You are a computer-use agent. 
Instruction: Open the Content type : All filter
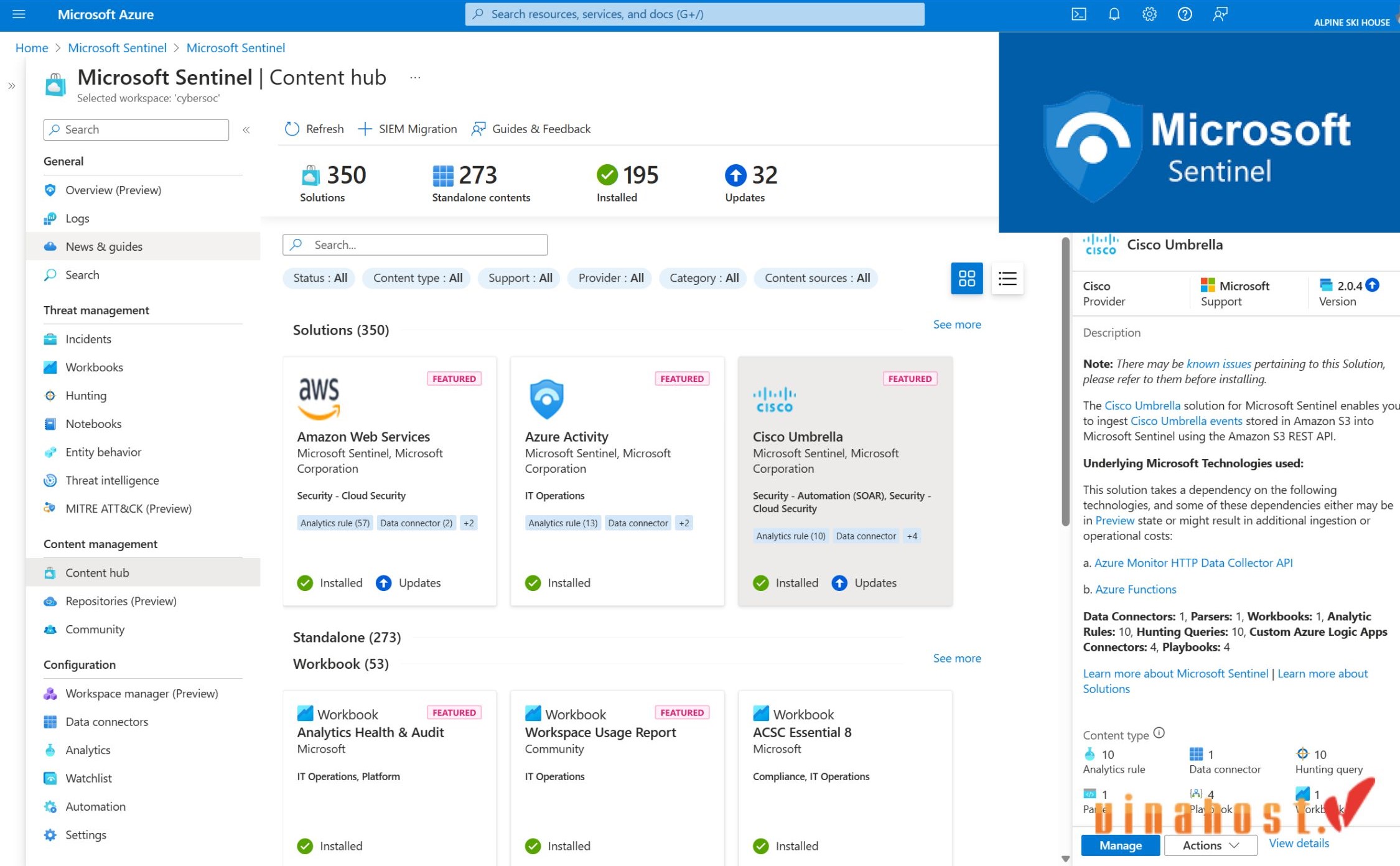point(418,278)
